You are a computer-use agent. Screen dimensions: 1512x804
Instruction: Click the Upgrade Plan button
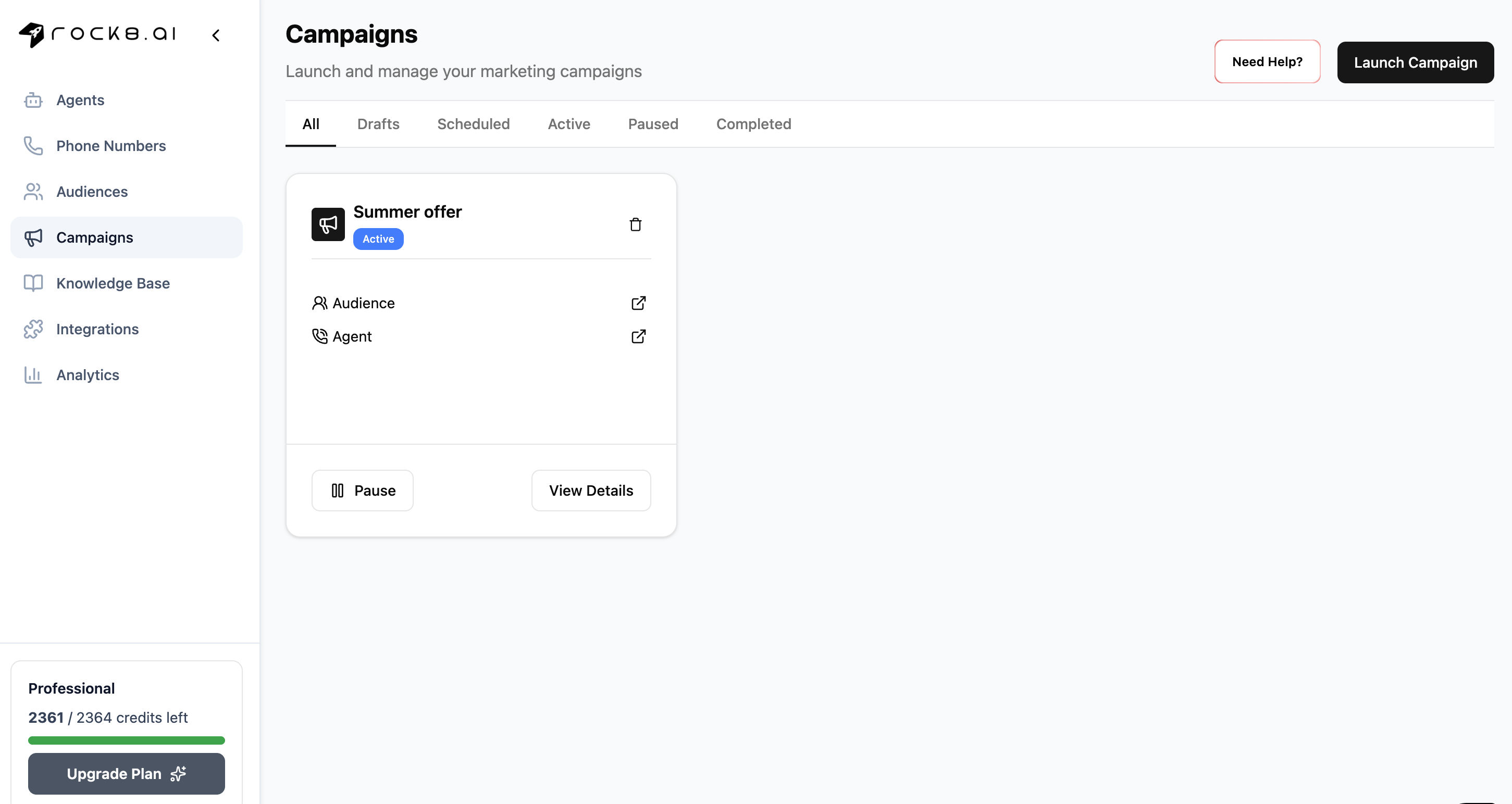click(126, 774)
